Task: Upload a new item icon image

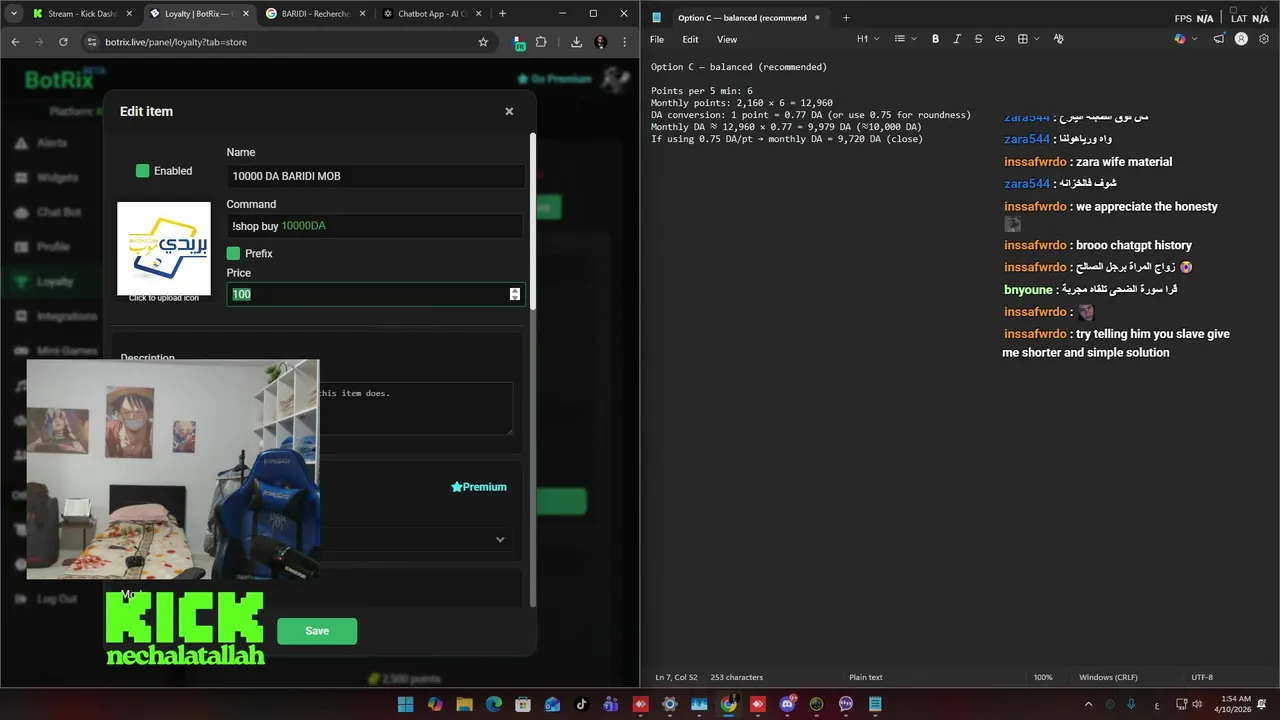Action: tap(164, 249)
